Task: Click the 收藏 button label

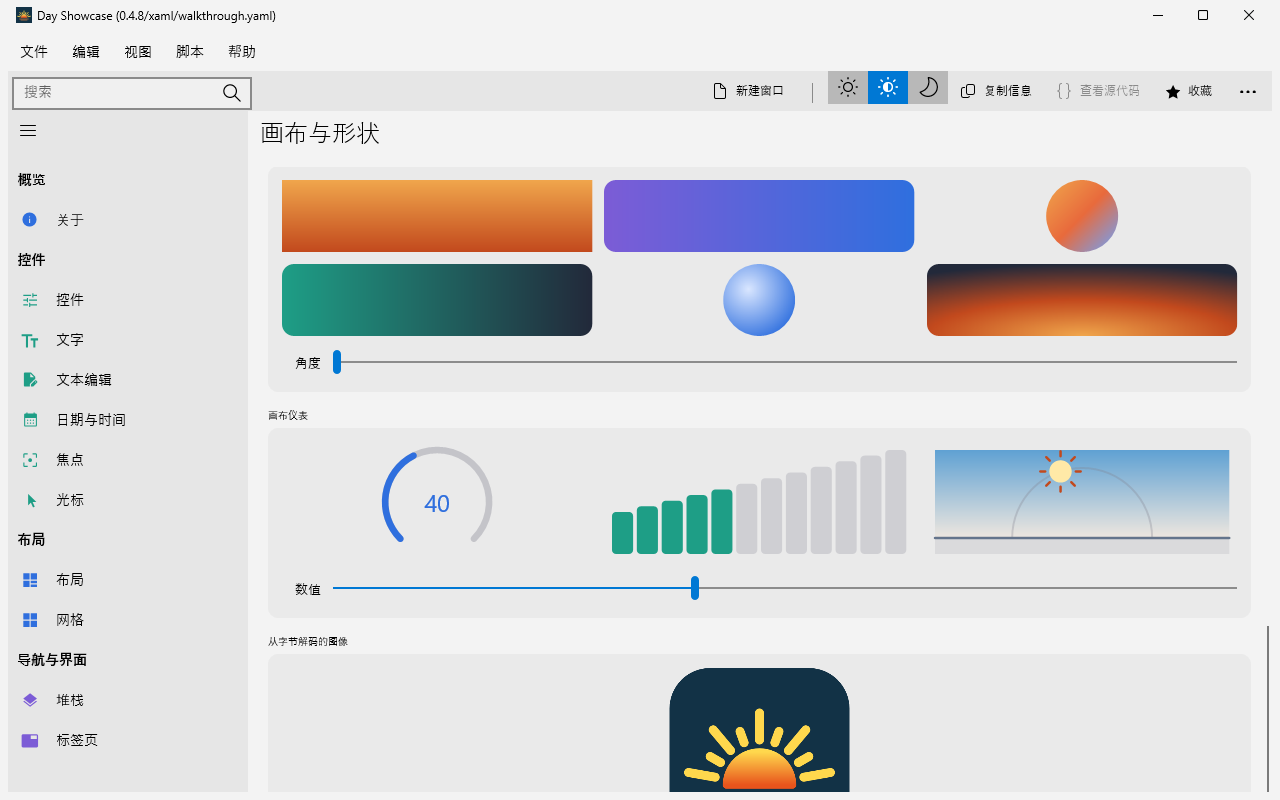Action: coord(1200,91)
